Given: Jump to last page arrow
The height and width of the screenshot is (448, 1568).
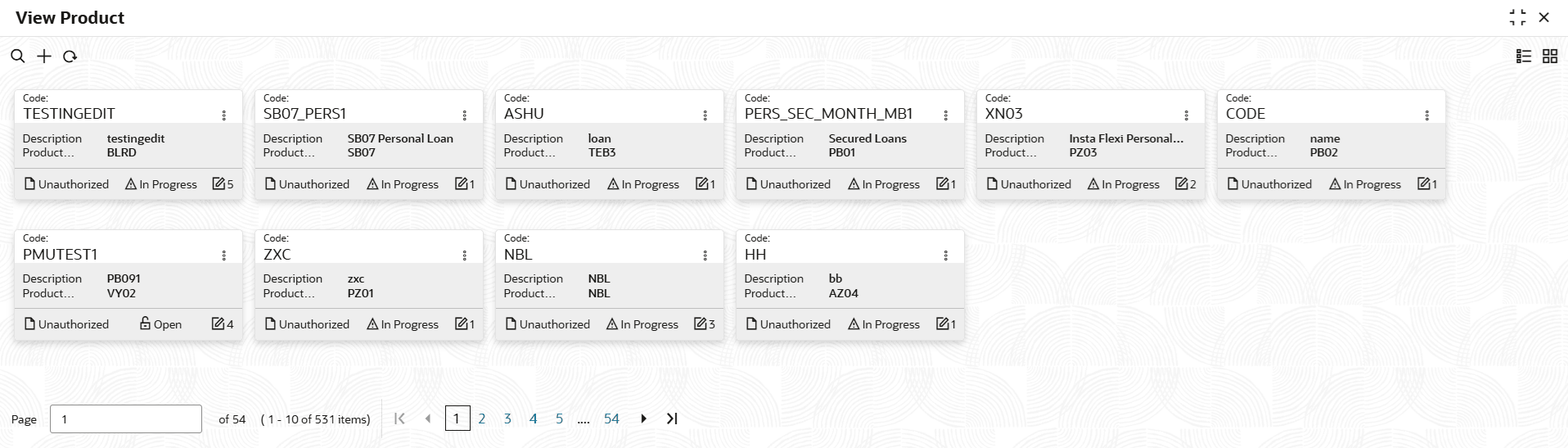Looking at the screenshot, I should (x=672, y=419).
